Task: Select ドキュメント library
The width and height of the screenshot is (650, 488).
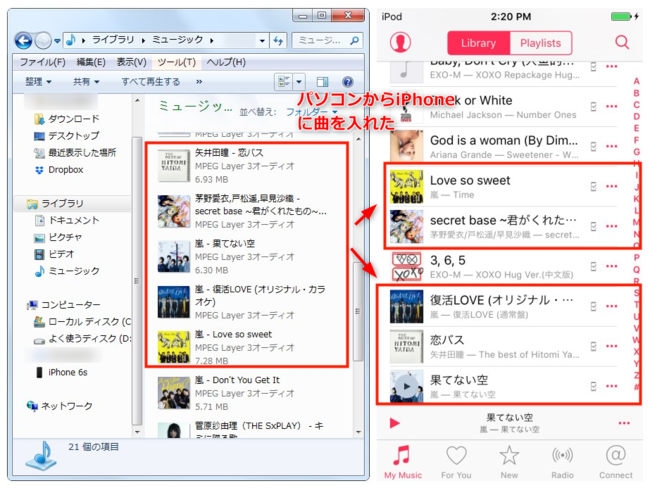Action: pyautogui.click(x=67, y=220)
